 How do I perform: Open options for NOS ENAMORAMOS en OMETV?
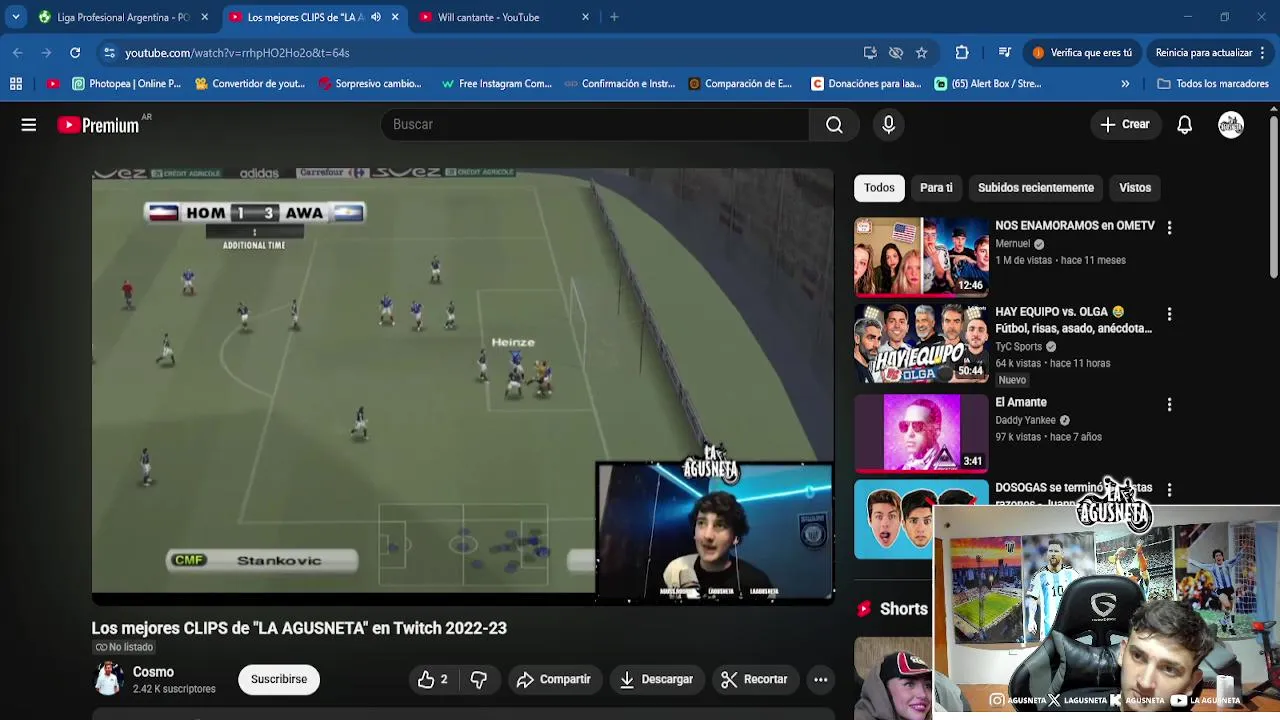tap(1169, 228)
